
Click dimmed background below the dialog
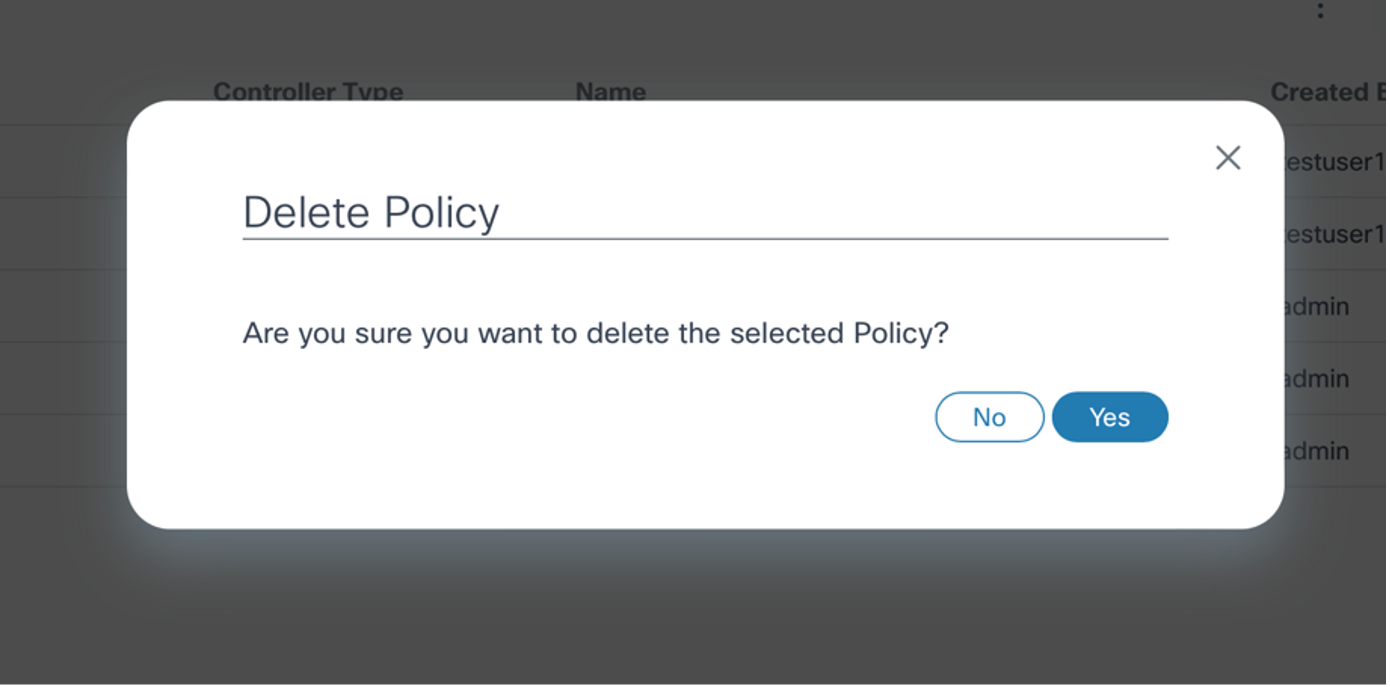point(700,610)
